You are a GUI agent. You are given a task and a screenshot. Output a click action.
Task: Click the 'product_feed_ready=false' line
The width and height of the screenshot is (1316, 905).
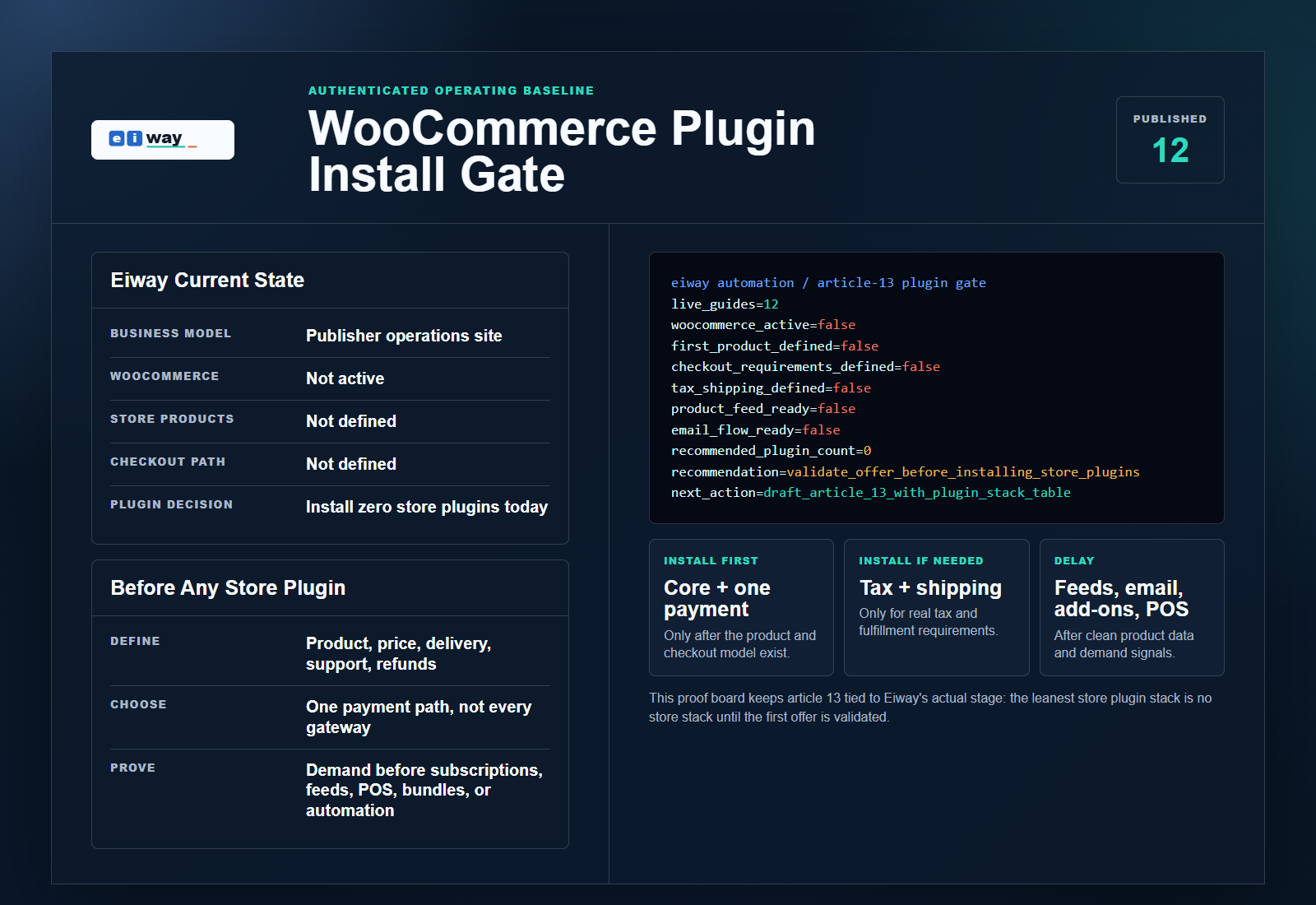point(763,409)
